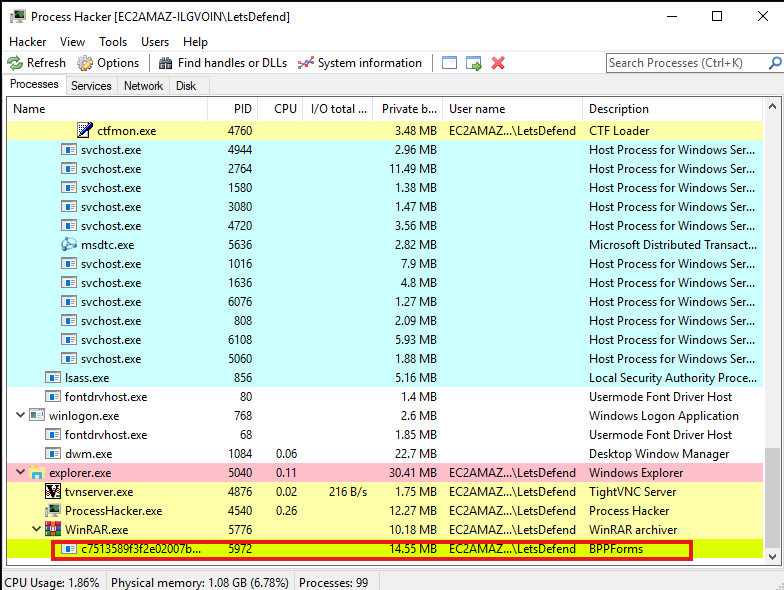This screenshot has width=784, height=590.
Task: Select svchost.exe with PID 3080
Action: 385,206
